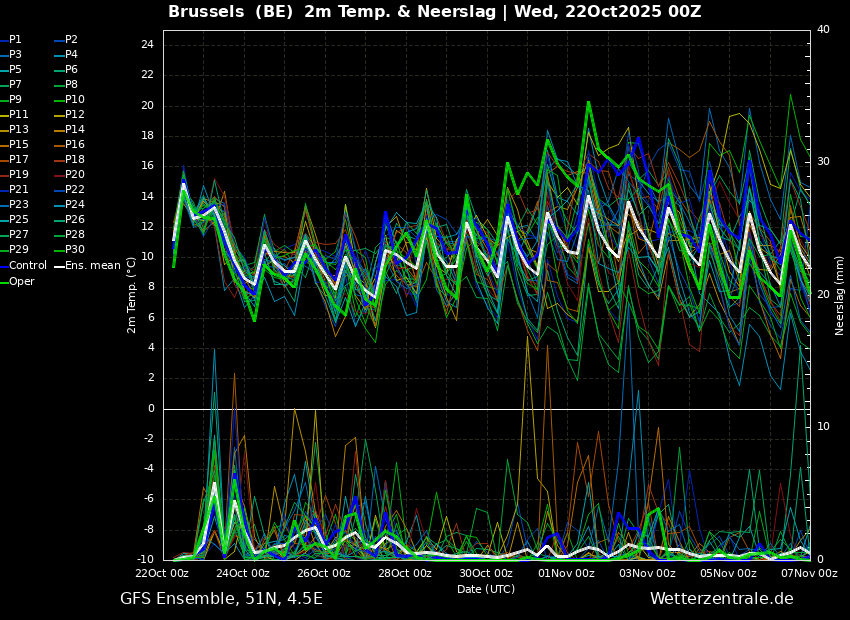Image resolution: width=850 pixels, height=620 pixels.
Task: Select the Oper legend entry
Action: click(22, 281)
